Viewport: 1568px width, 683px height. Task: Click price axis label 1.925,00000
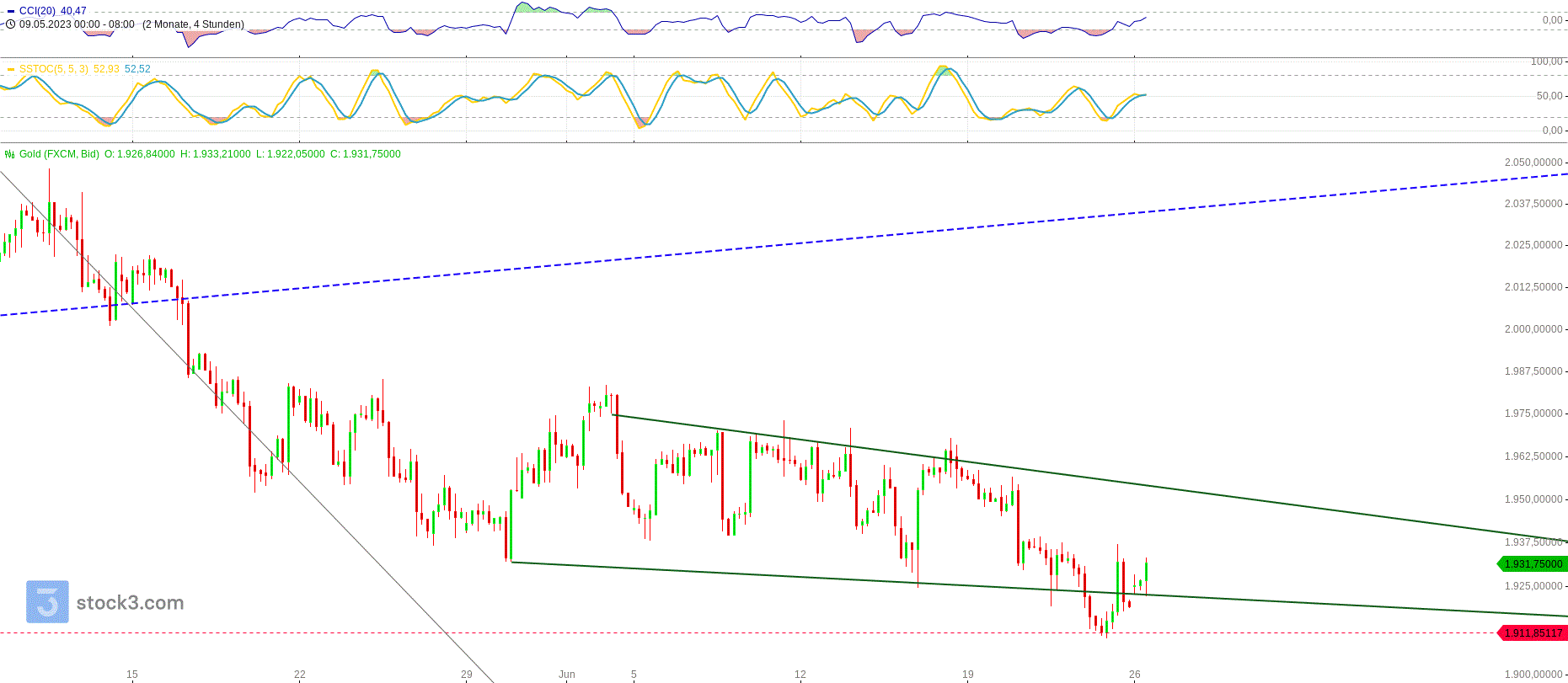tap(1533, 586)
